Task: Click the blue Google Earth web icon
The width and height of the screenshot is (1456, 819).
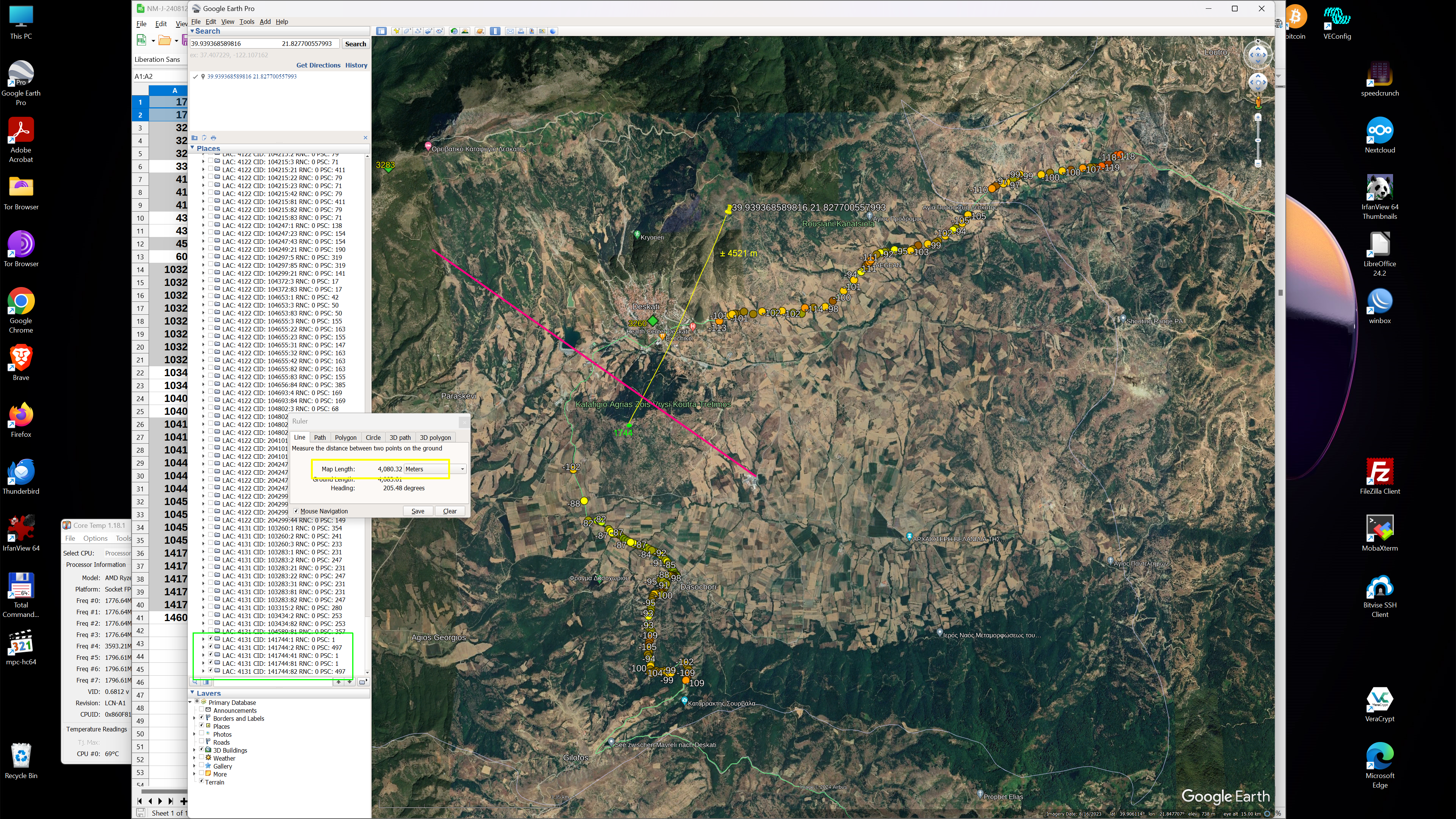Action: click(553, 31)
